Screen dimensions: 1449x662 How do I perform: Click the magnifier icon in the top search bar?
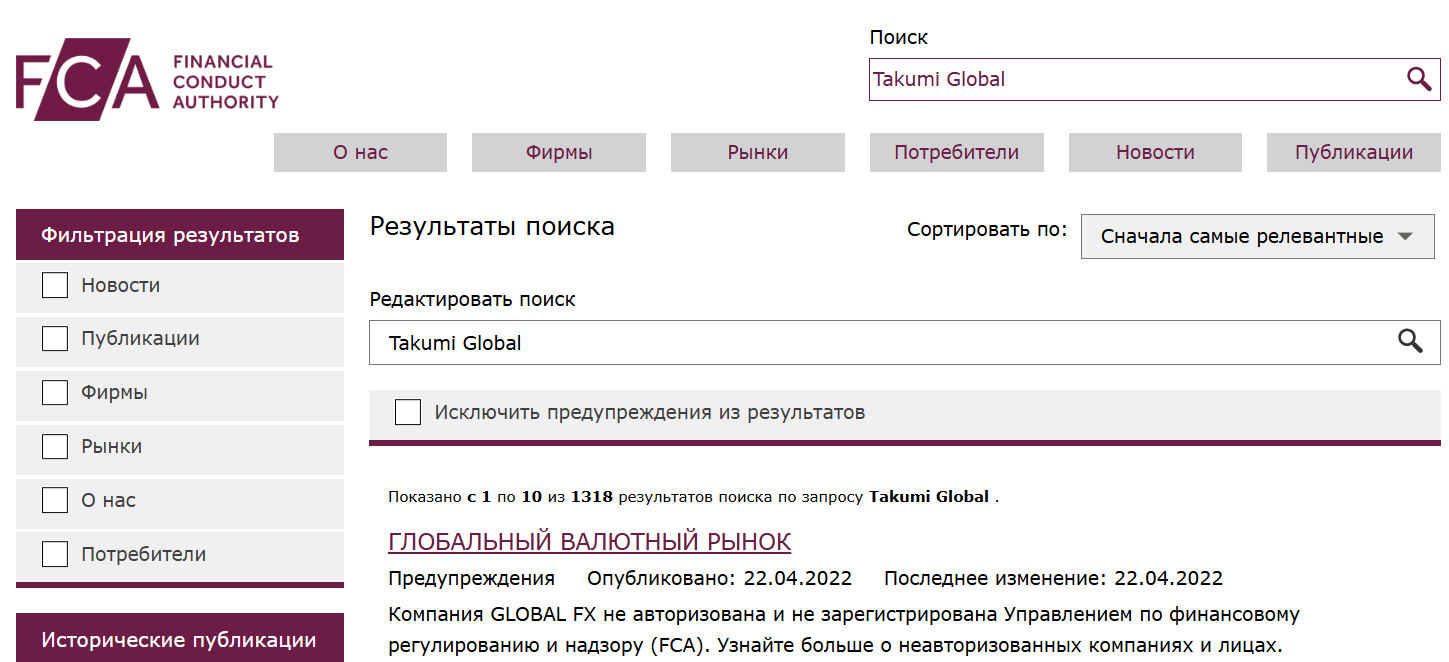(1418, 79)
